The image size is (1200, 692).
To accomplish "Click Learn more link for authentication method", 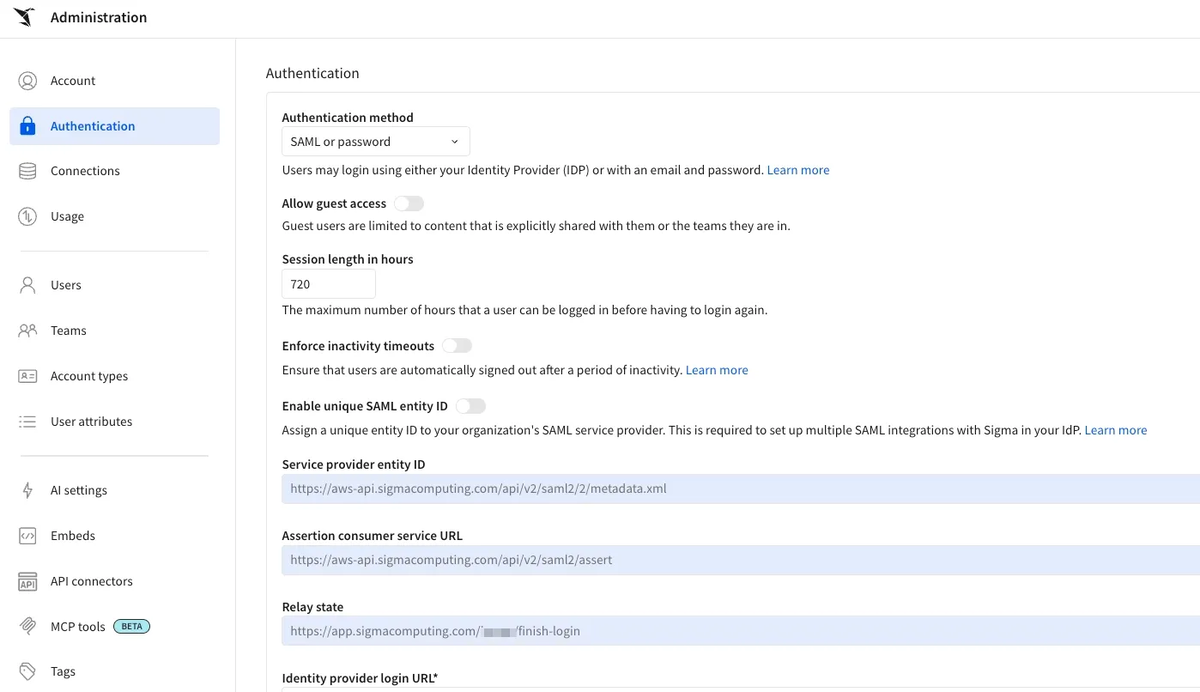I will coord(798,170).
